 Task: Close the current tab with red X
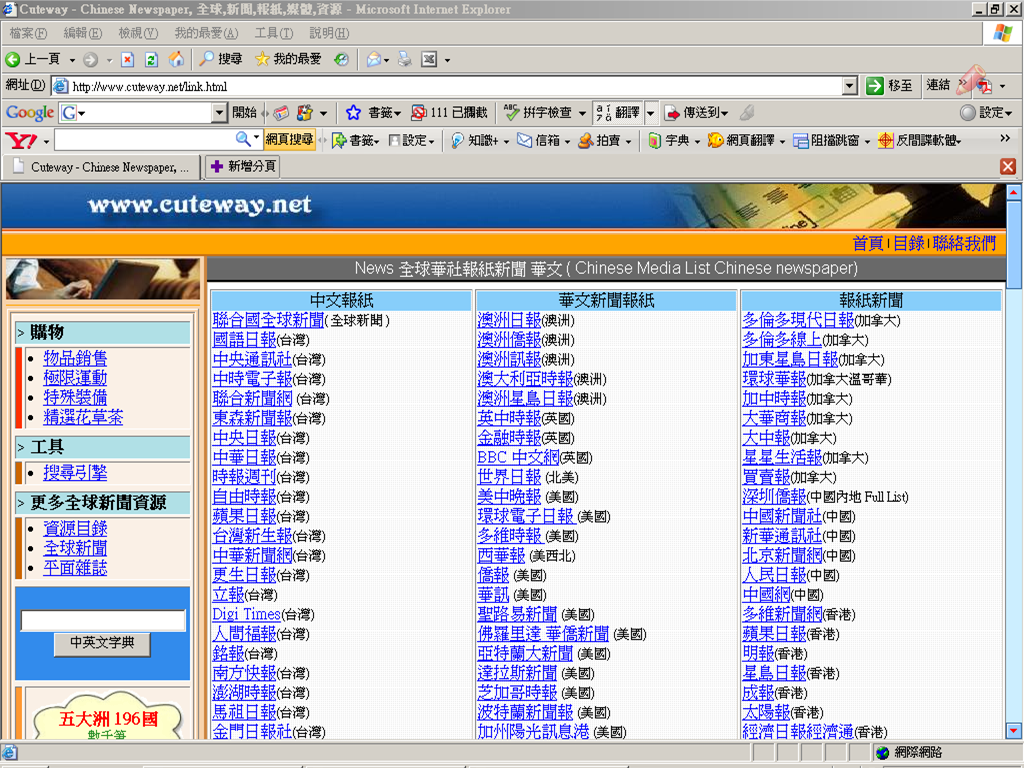[x=1008, y=167]
